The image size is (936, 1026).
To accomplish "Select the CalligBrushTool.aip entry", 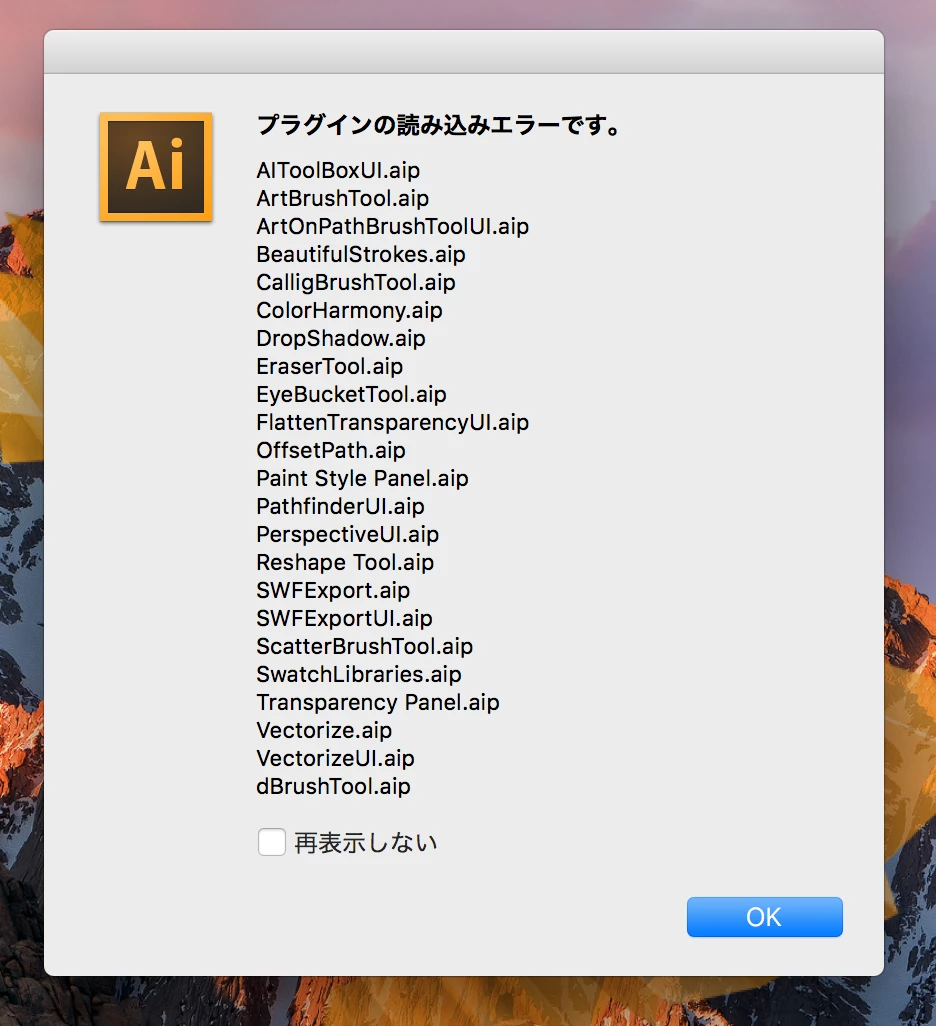I will click(x=355, y=283).
